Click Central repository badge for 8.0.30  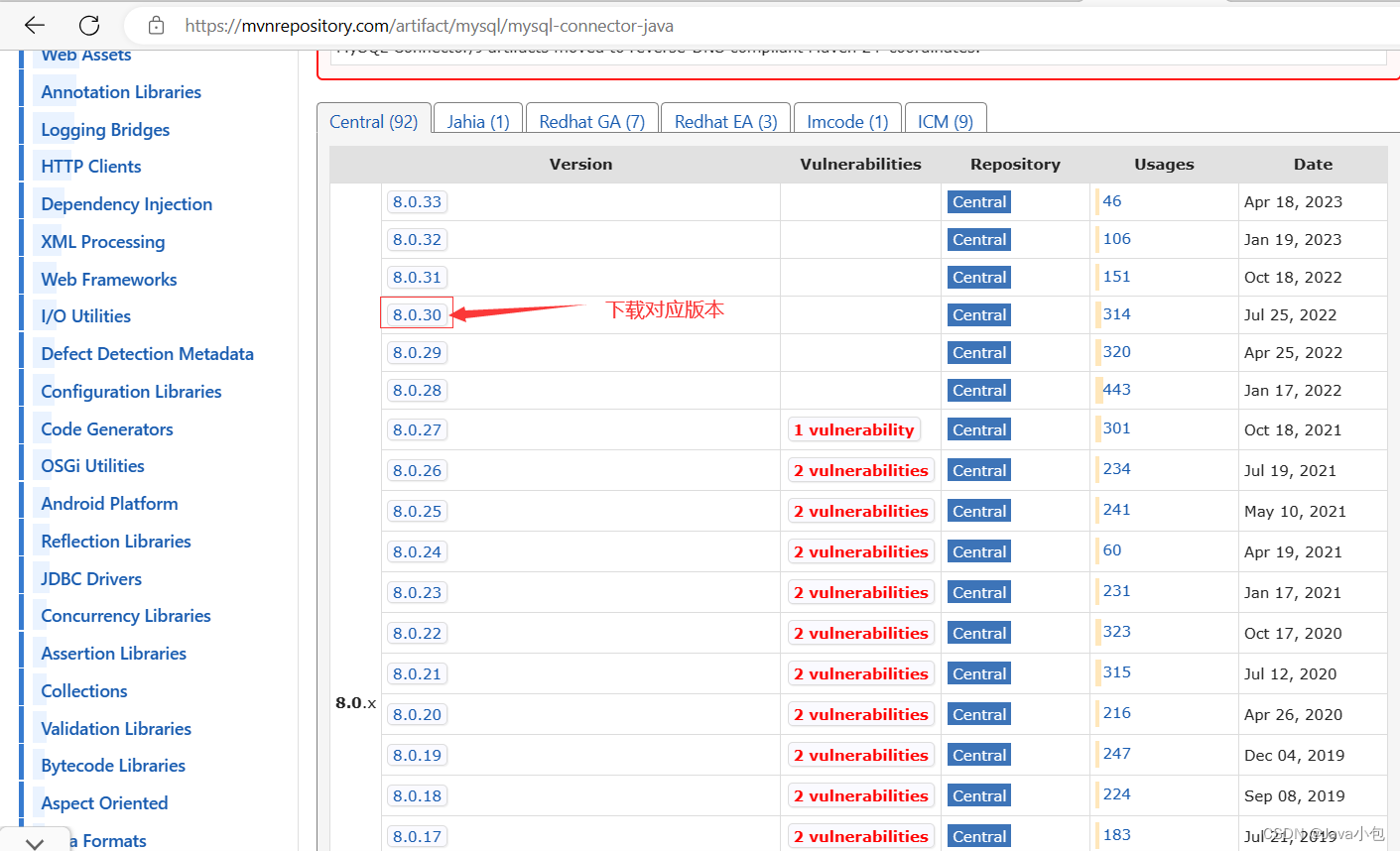pyautogui.click(x=979, y=315)
